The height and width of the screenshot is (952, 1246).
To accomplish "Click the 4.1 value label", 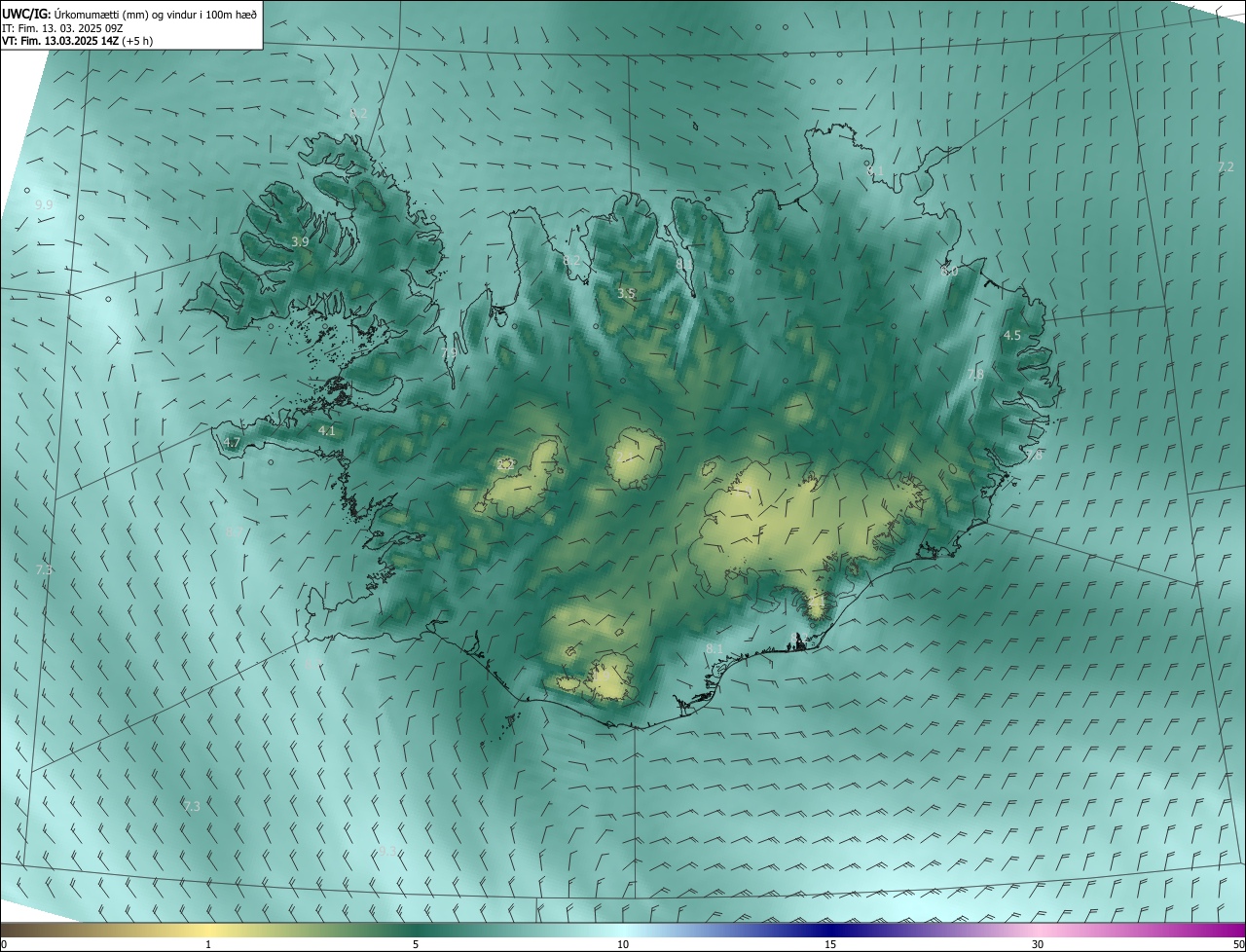I will (x=326, y=430).
